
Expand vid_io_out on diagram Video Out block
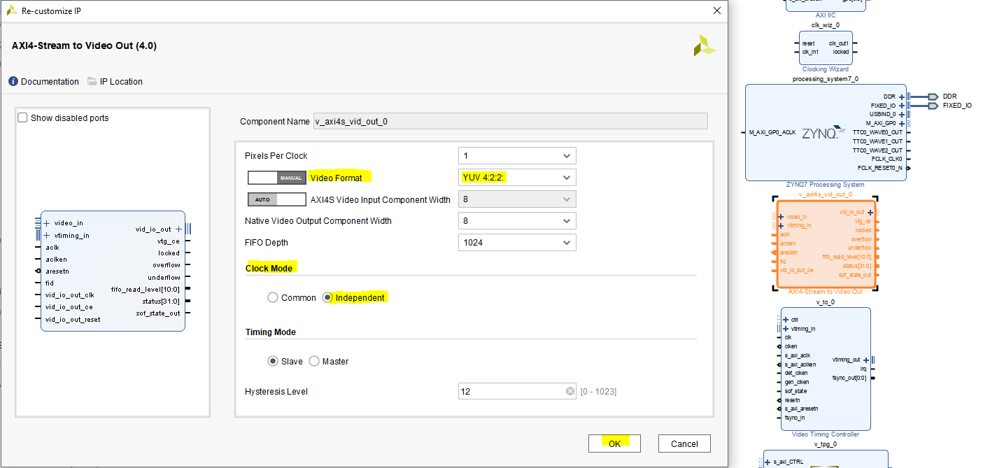tap(870, 213)
